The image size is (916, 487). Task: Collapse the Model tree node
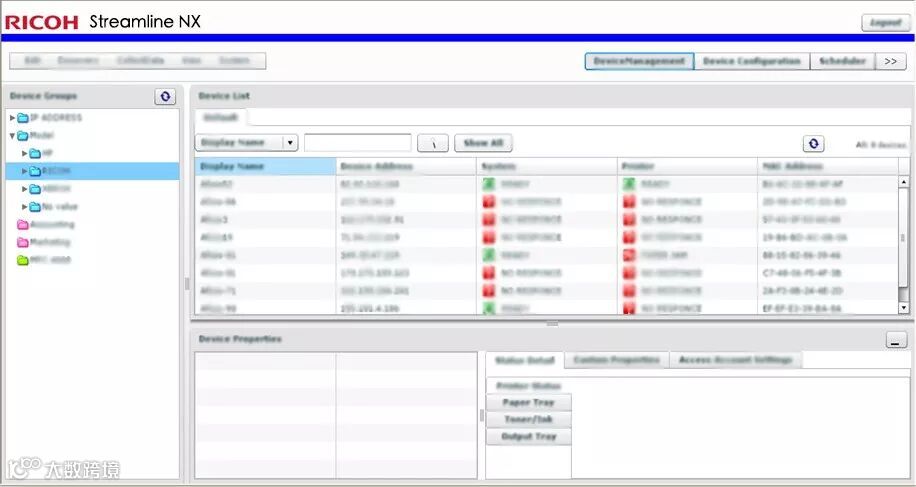point(12,135)
